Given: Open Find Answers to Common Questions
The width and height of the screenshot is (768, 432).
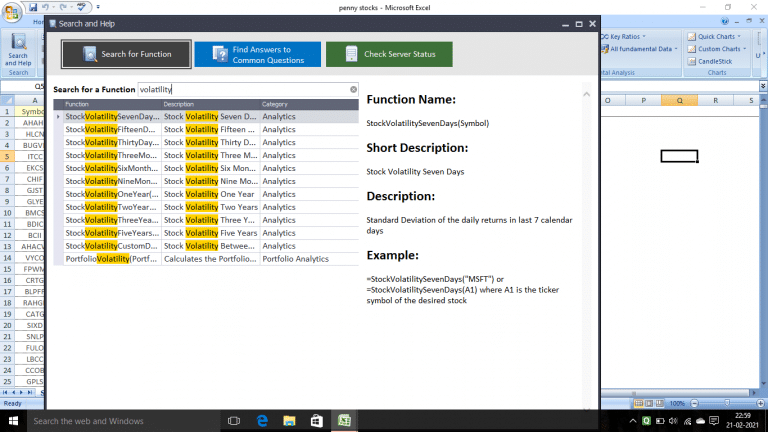Looking at the screenshot, I should tap(258, 54).
